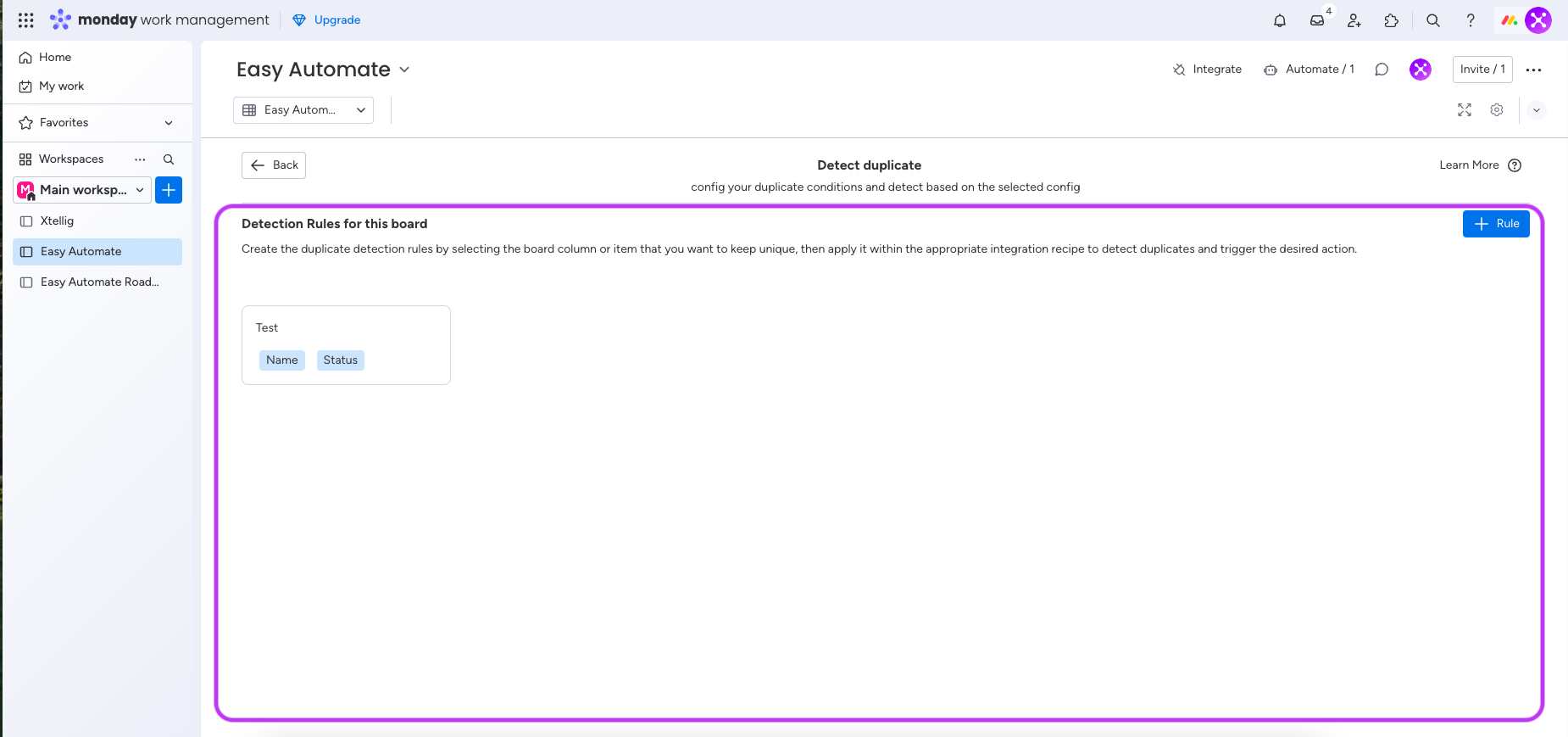Click the search everything magnifier

(1433, 20)
